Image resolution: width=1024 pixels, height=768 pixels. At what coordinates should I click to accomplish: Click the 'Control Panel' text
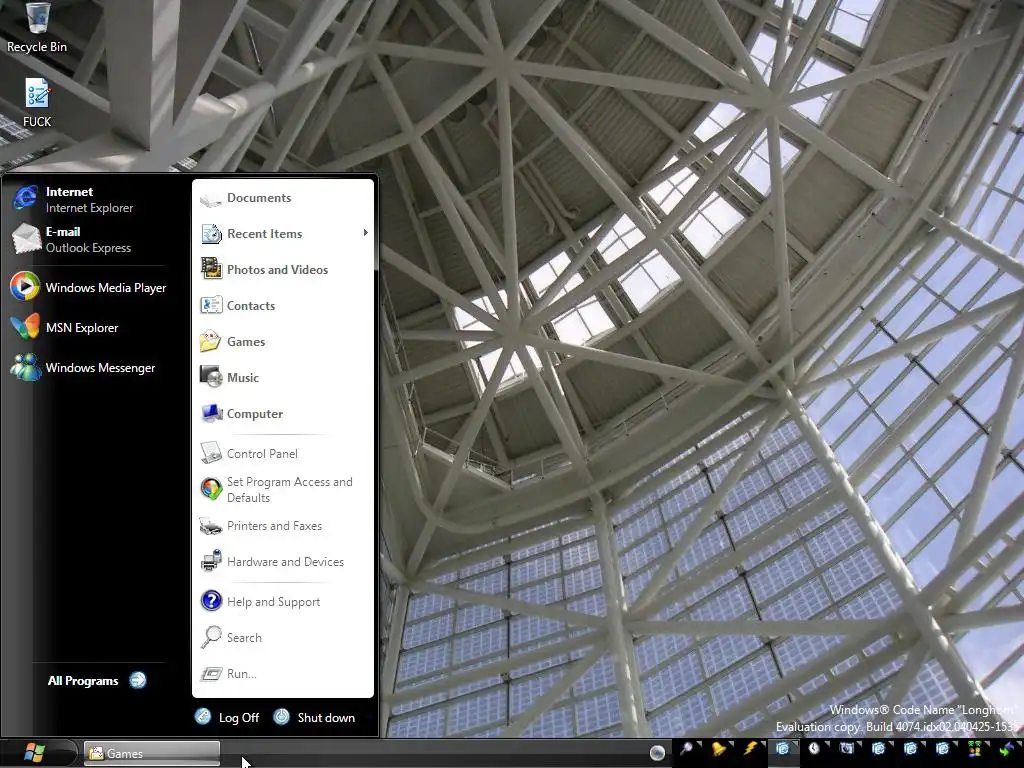262,453
